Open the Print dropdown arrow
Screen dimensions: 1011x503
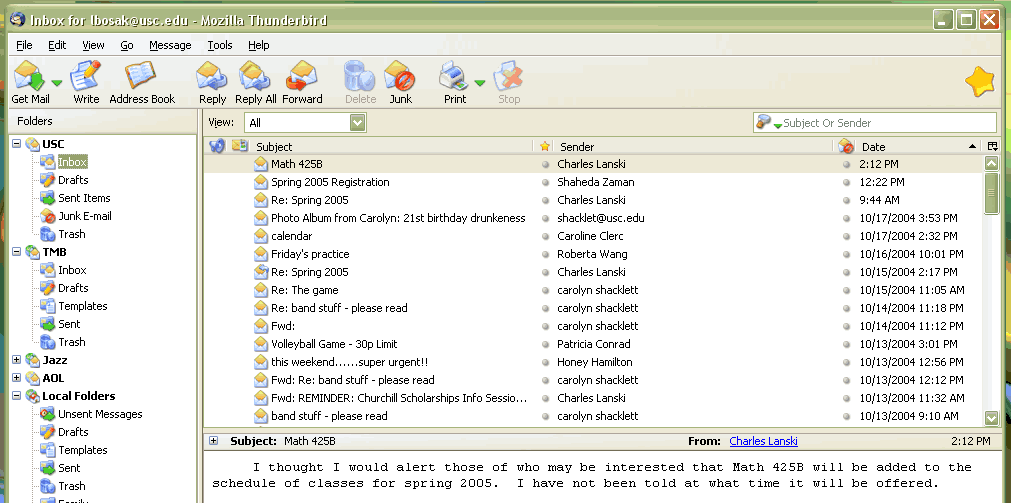[x=479, y=83]
